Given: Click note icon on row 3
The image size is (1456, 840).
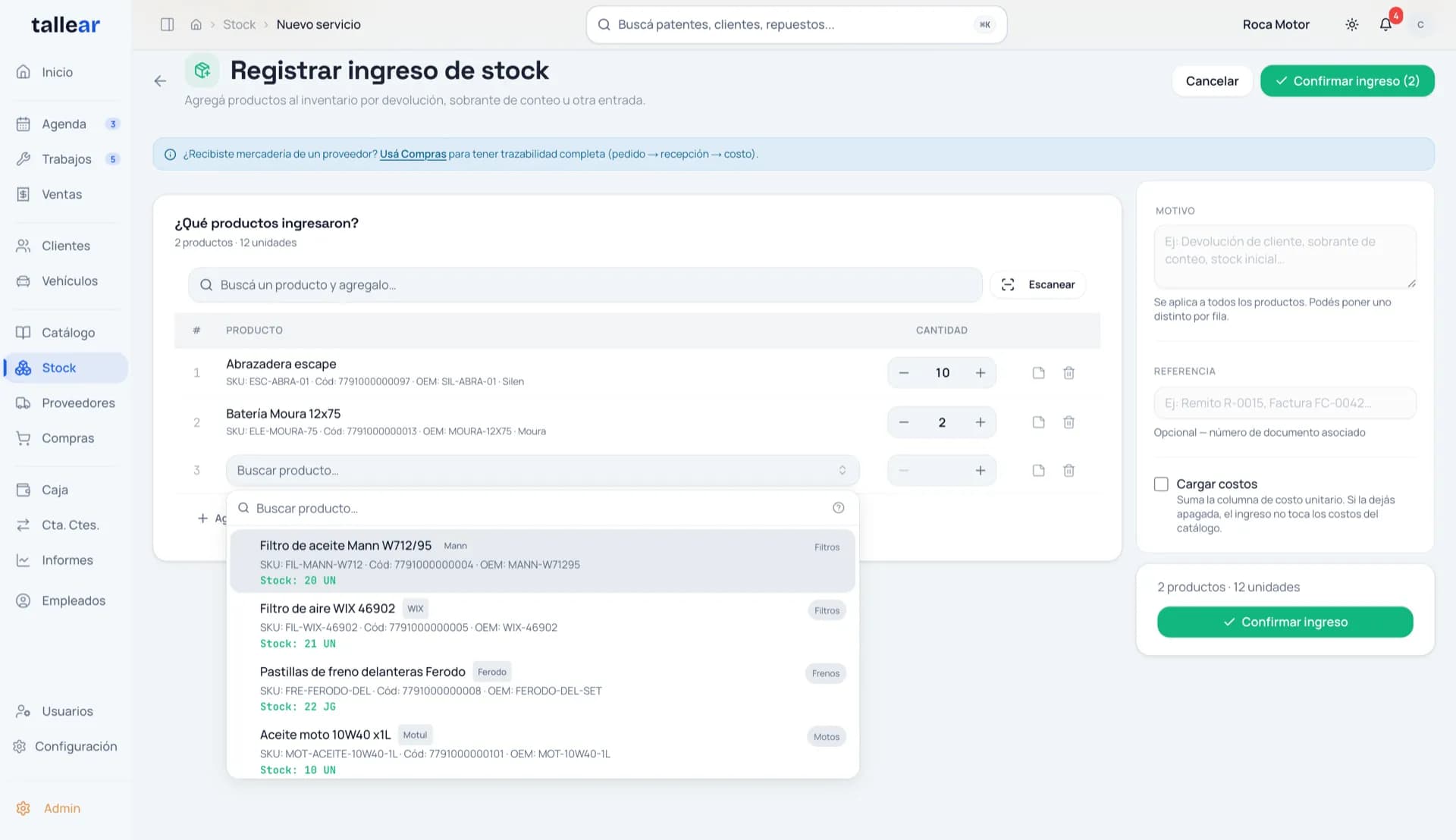Looking at the screenshot, I should (x=1039, y=471).
